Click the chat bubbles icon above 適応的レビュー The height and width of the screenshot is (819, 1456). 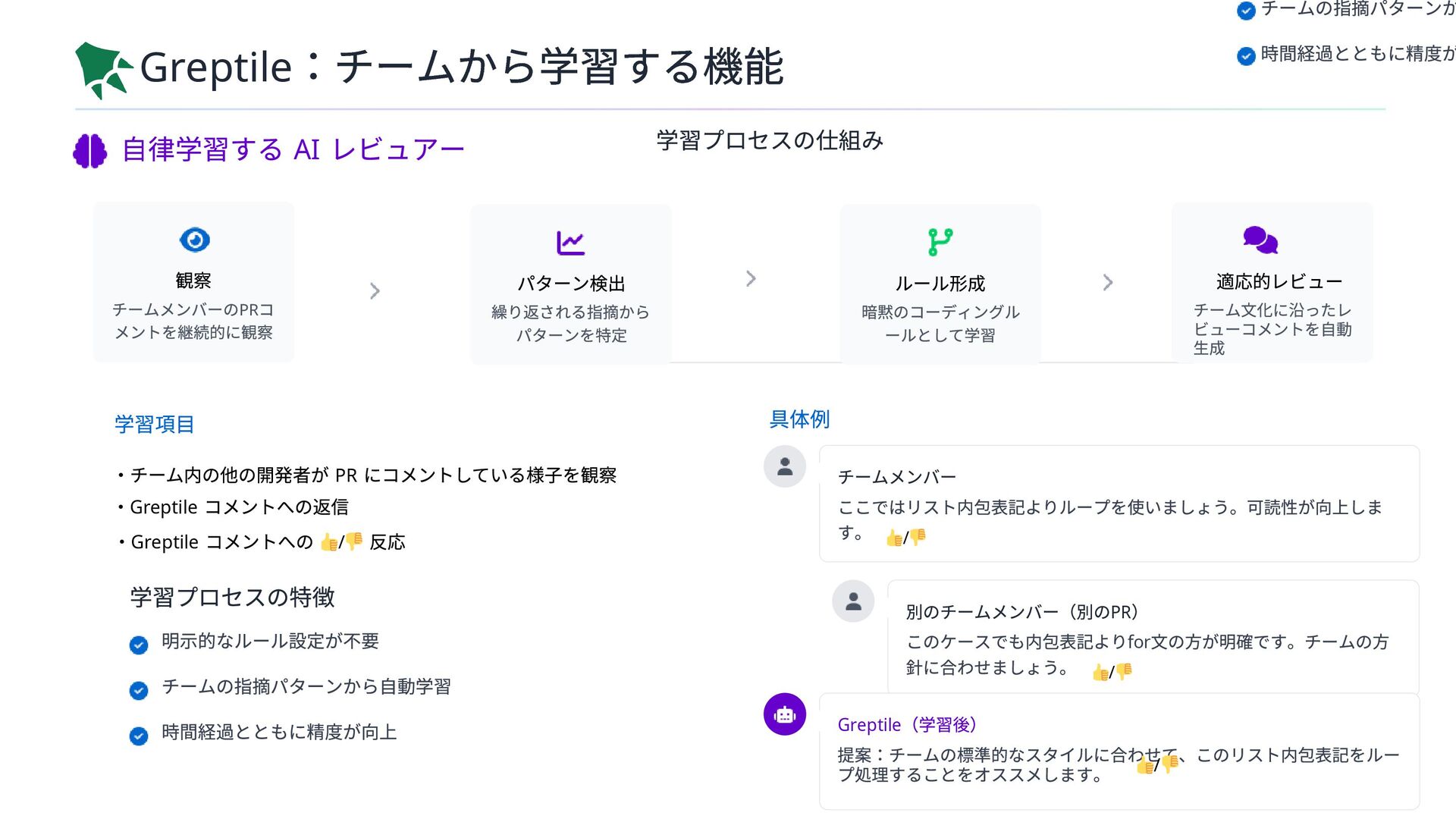1260,240
